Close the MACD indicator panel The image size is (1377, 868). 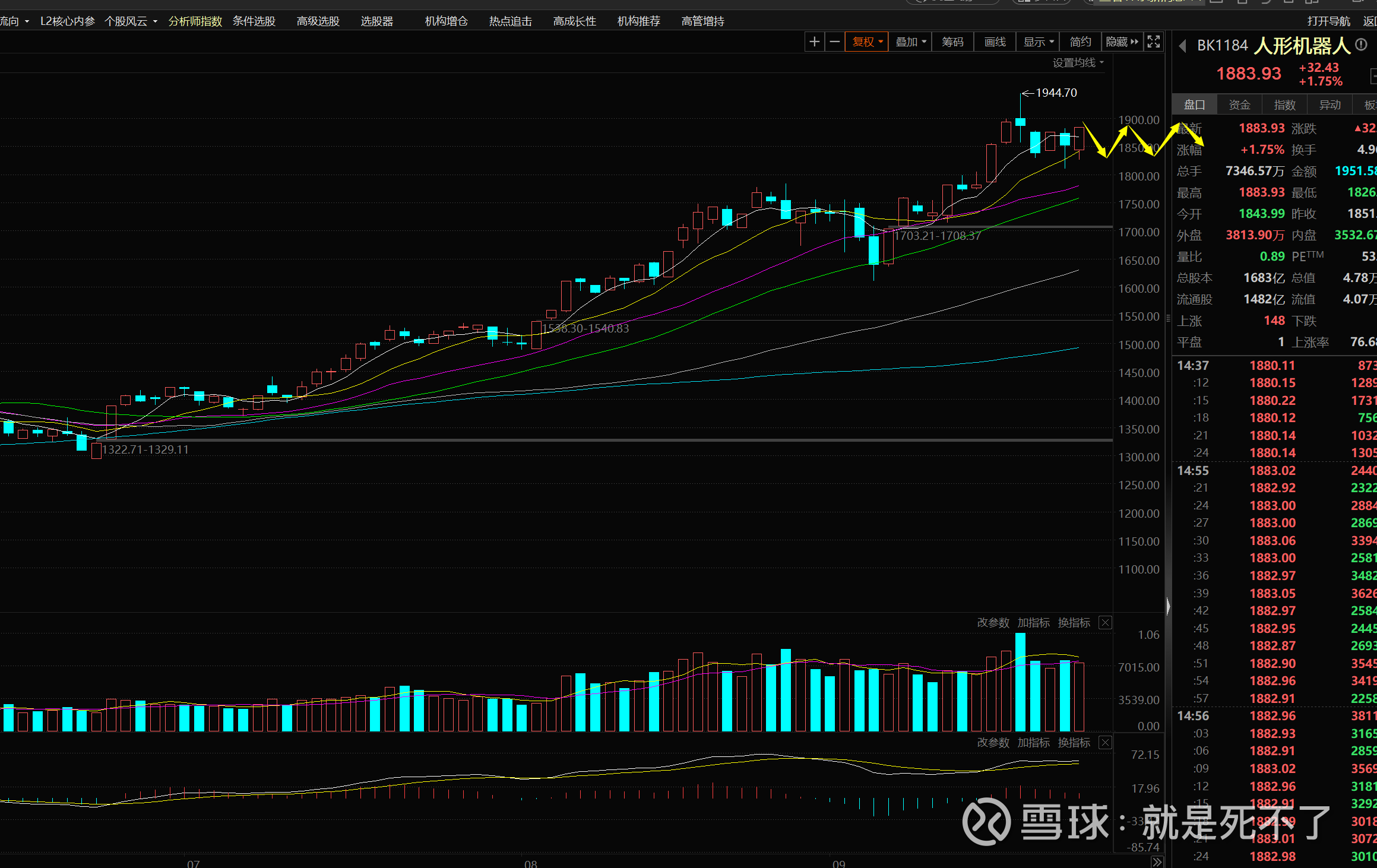point(1105,743)
